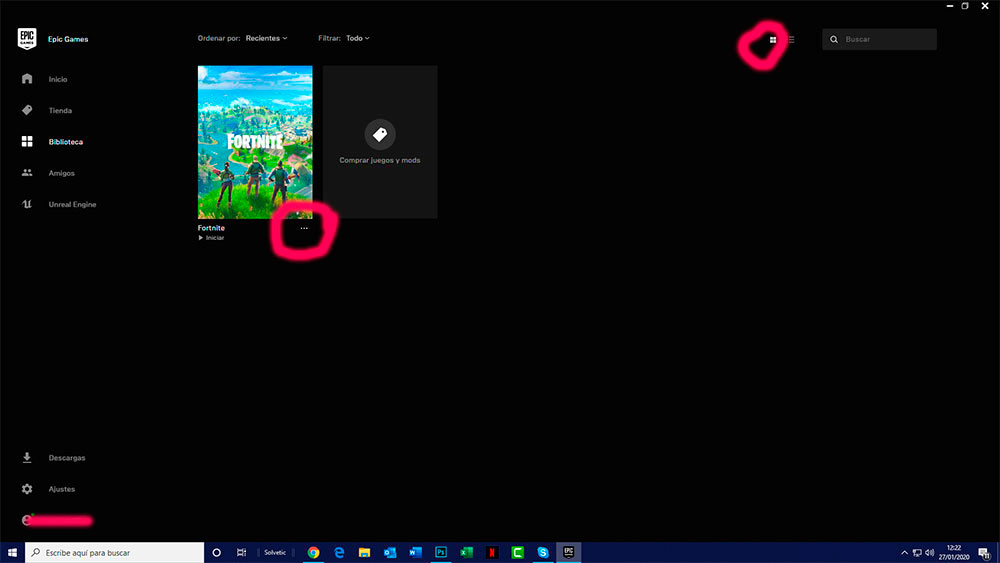Open the Fortnite cover thumbnail
This screenshot has width=1000, height=563.
pyautogui.click(x=255, y=142)
